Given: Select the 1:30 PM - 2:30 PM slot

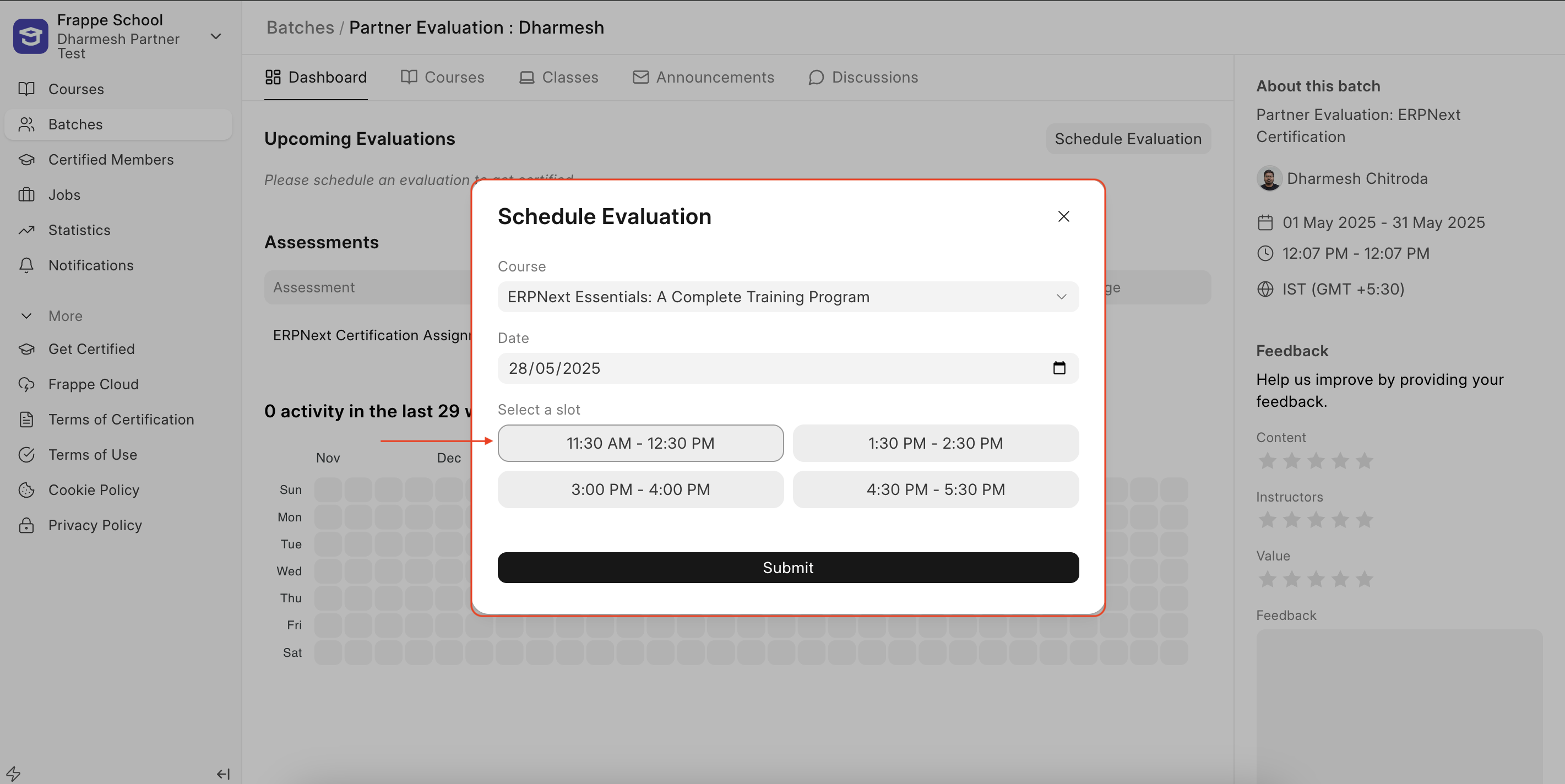Looking at the screenshot, I should [936, 443].
